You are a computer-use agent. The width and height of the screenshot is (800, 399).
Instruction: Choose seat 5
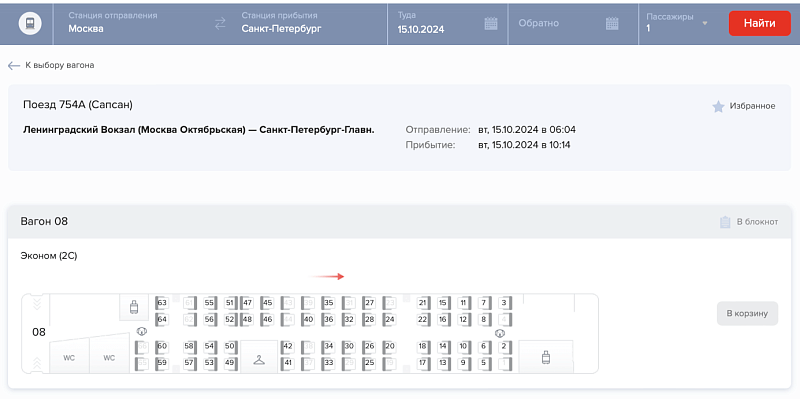(x=484, y=364)
